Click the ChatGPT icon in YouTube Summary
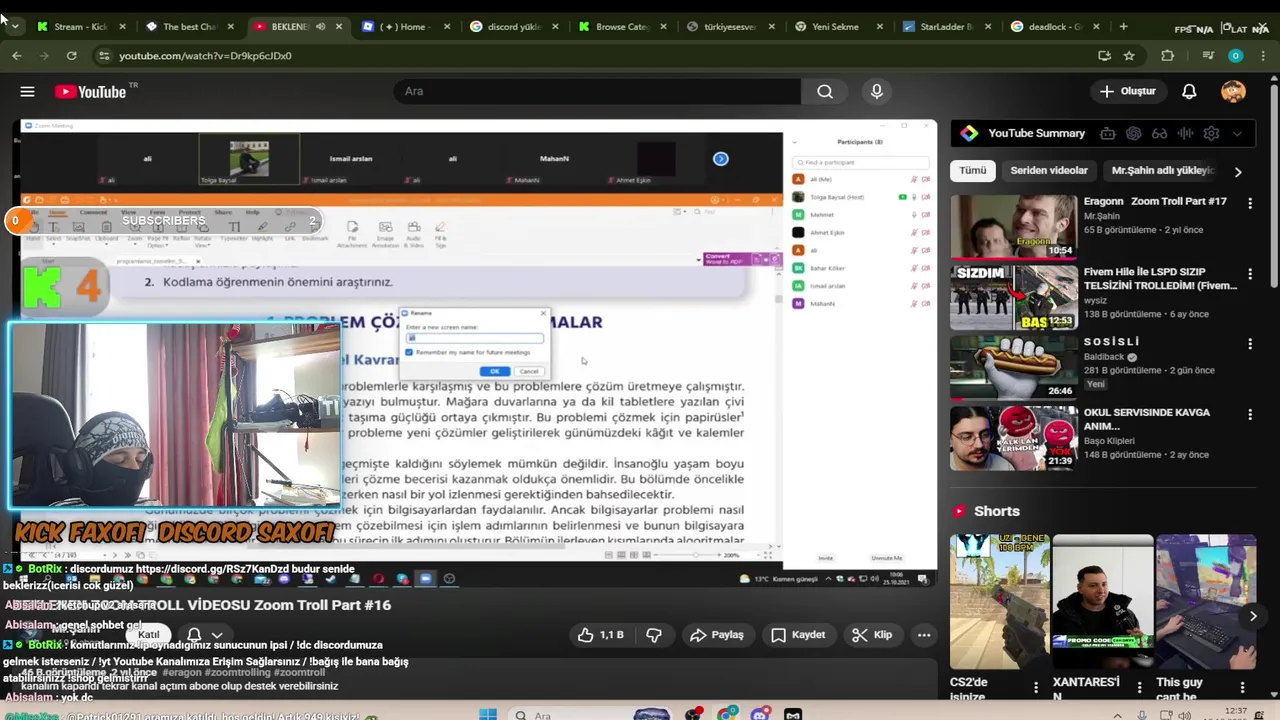This screenshot has height=720, width=1280. [x=1134, y=133]
